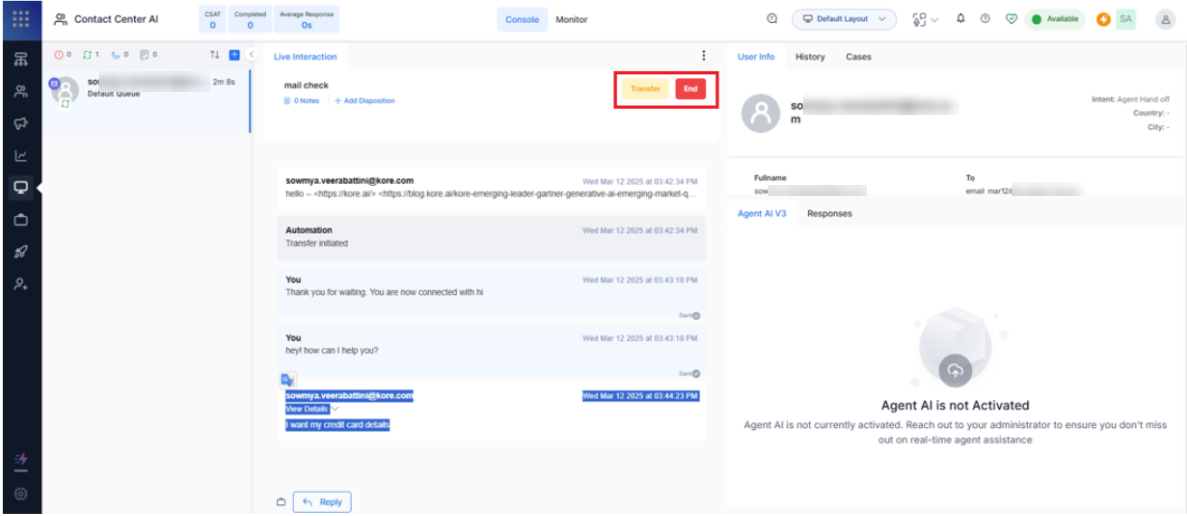Screen dimensions: 1187x516
Task: Open the Responses tab
Action: [x=829, y=213]
